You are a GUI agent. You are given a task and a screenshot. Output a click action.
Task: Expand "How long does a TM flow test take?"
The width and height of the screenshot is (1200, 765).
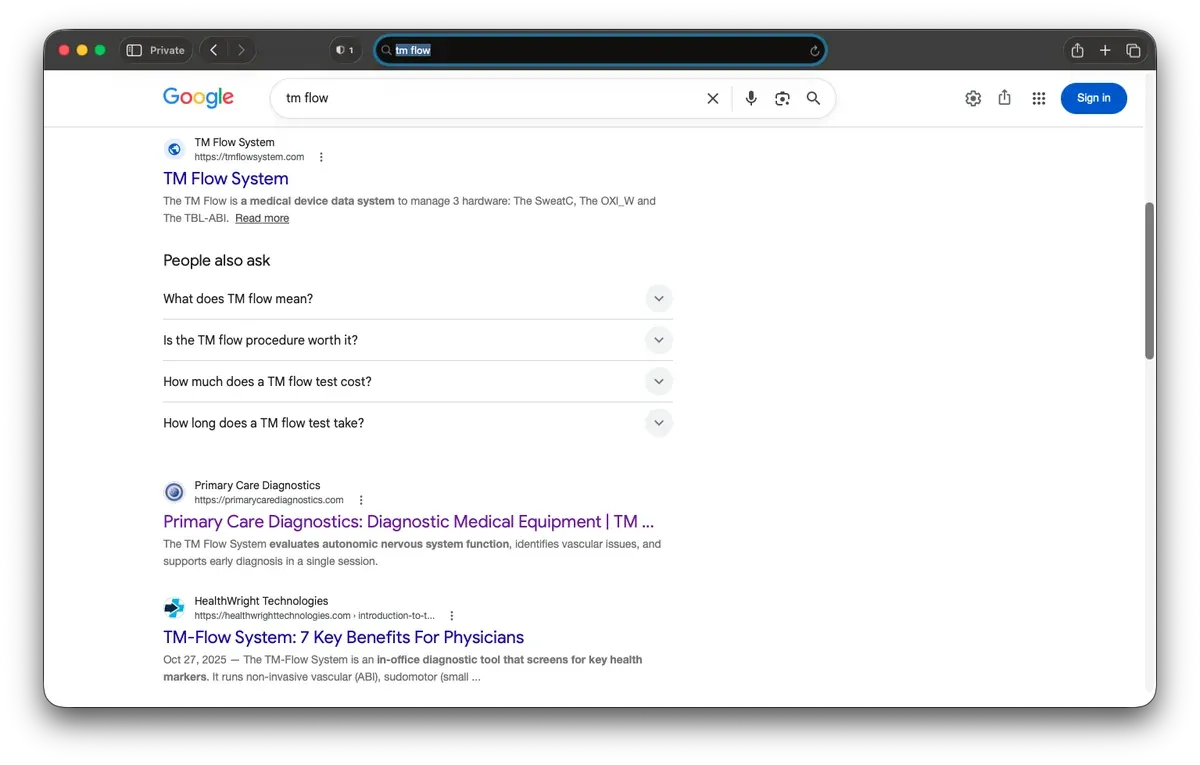pyautogui.click(x=418, y=423)
